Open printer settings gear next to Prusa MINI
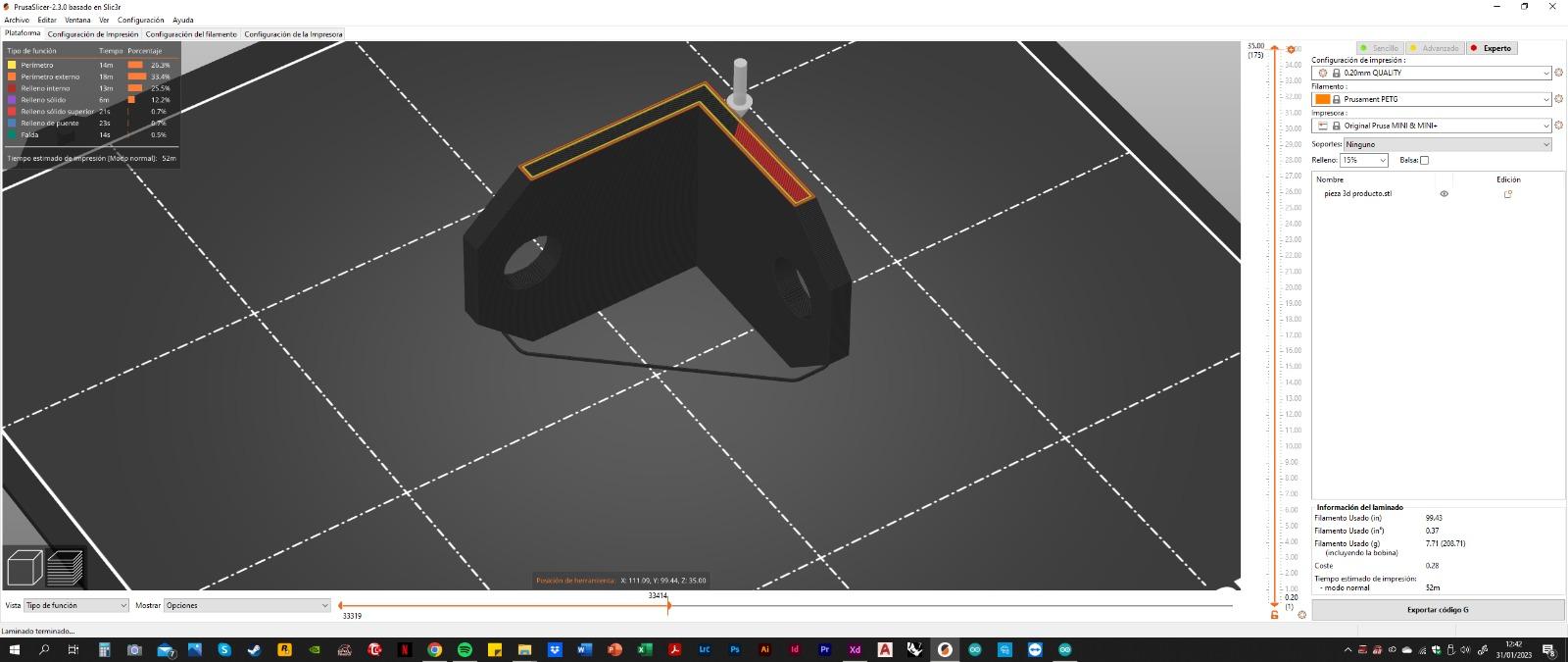Image resolution: width=1568 pixels, height=662 pixels. click(x=1559, y=126)
